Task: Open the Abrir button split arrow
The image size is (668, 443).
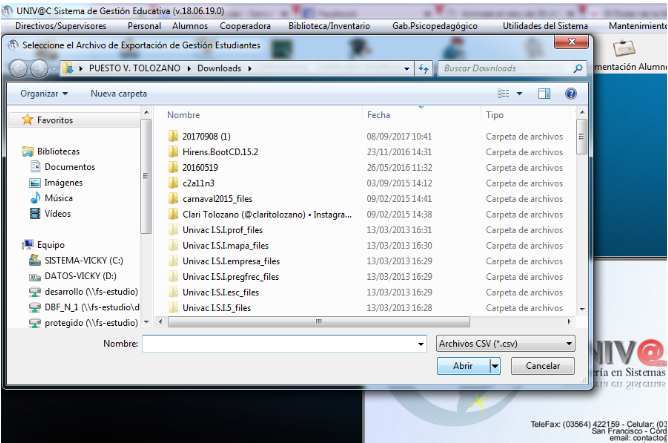Action: [x=495, y=366]
